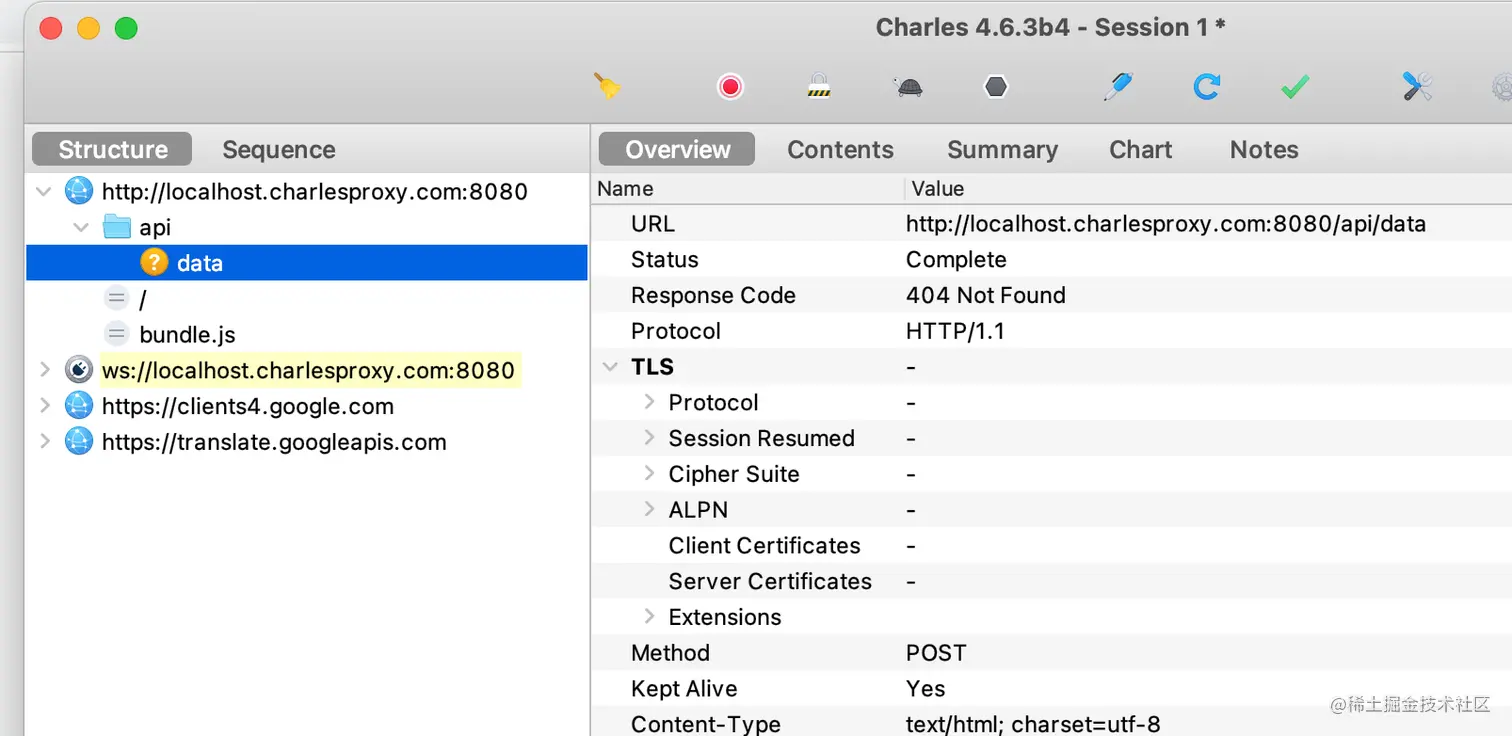Viewport: 1512px width, 736px height.
Task: Select the https://translate.googleapis.com entry
Action: [x=274, y=443]
